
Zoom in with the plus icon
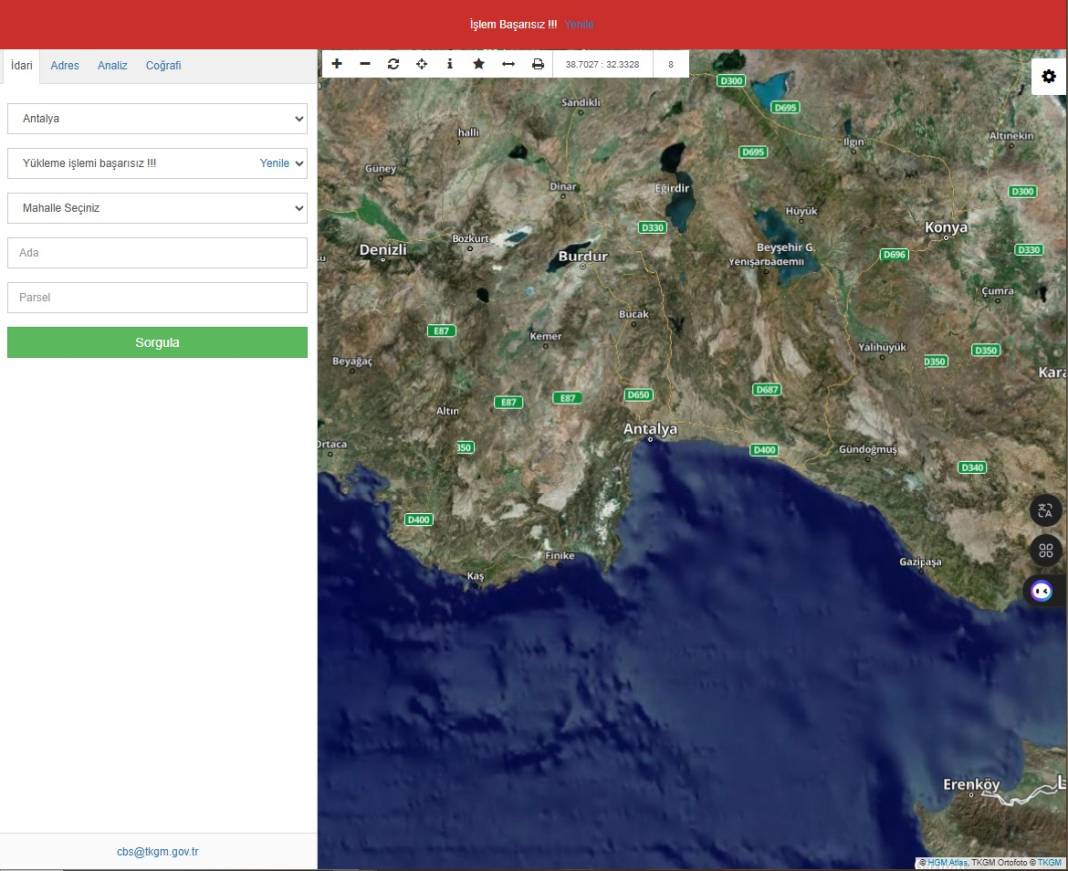click(x=337, y=64)
